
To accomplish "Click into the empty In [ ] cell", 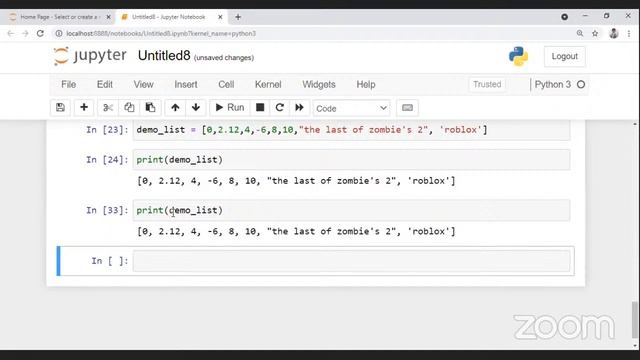I will click(351, 261).
